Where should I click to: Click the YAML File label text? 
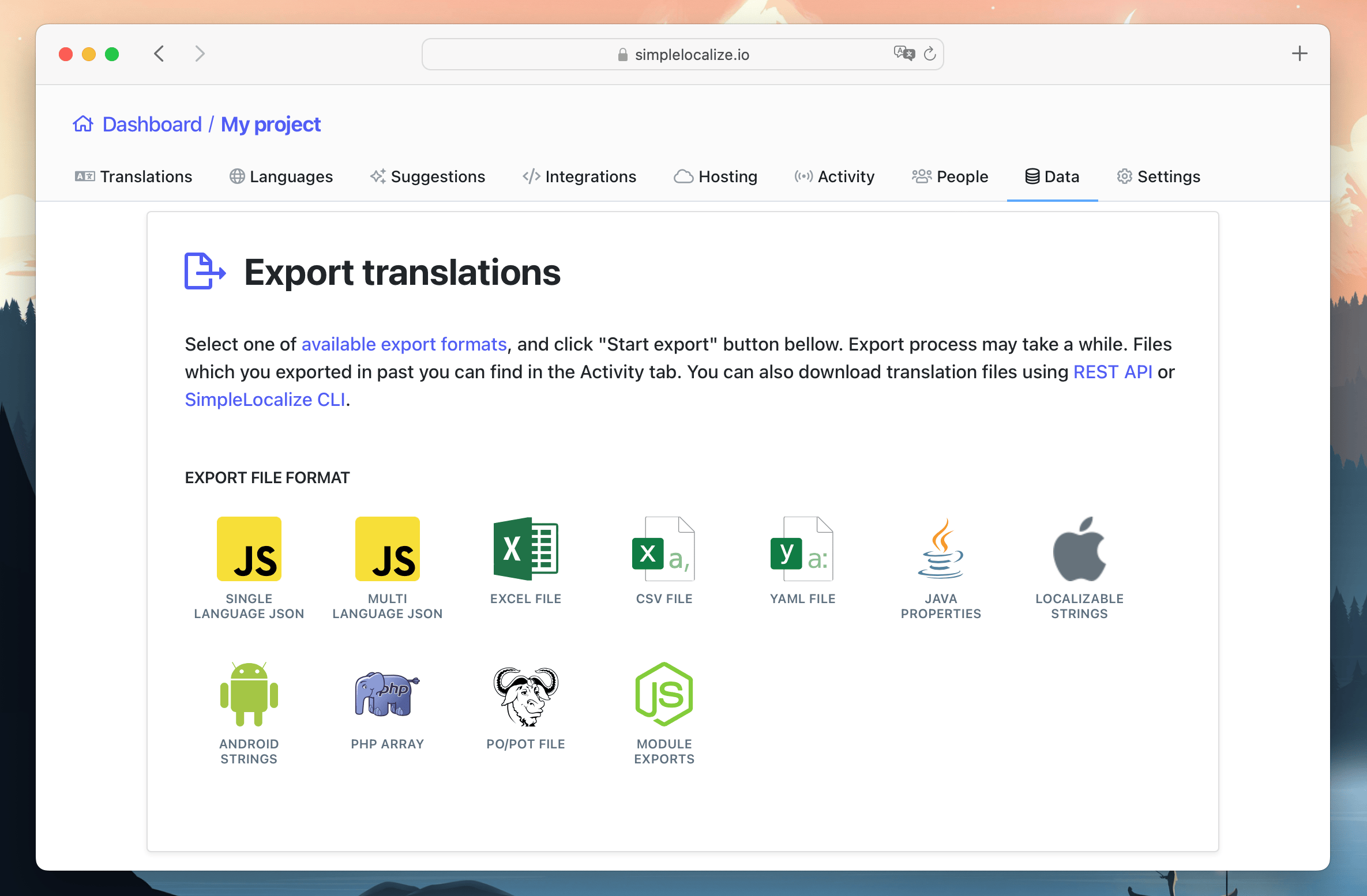click(802, 598)
